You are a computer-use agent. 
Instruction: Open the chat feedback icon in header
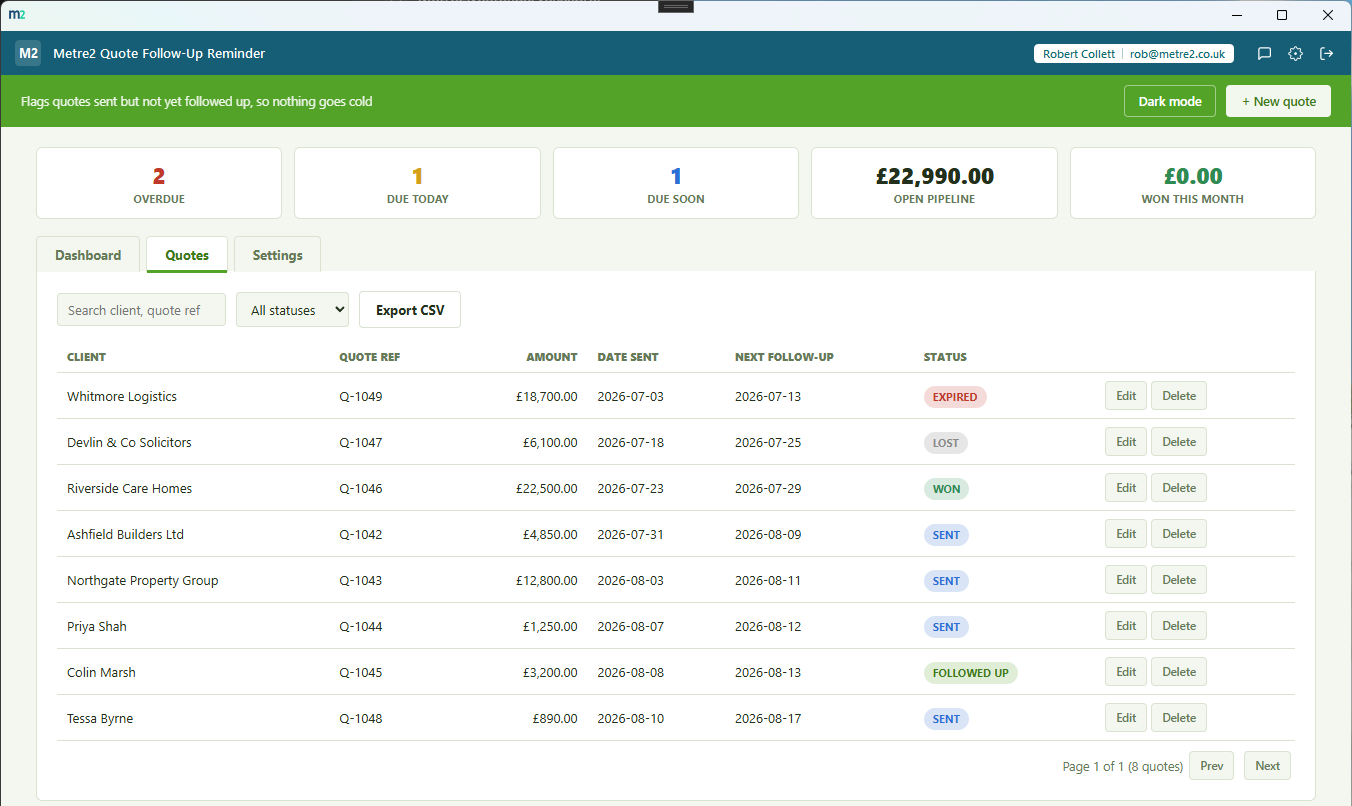click(1264, 54)
